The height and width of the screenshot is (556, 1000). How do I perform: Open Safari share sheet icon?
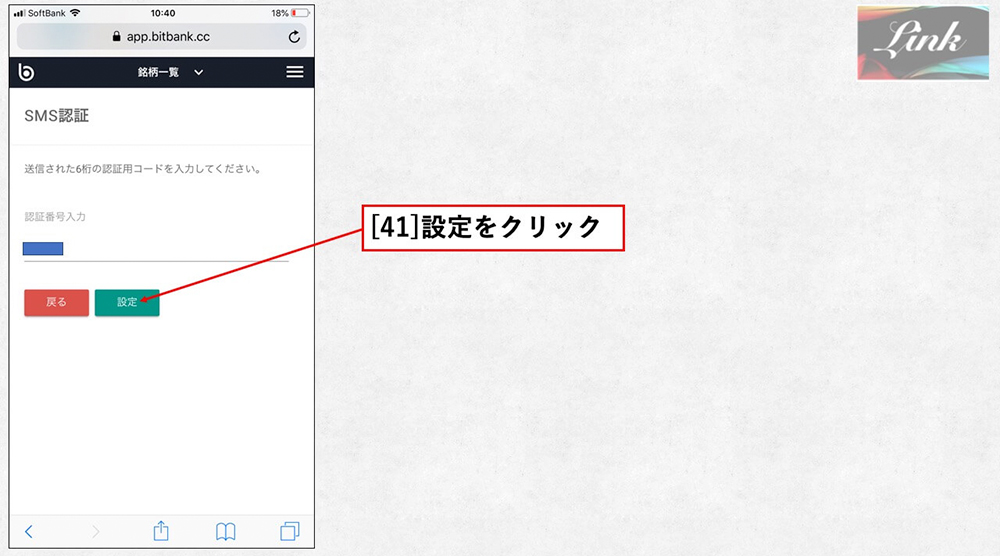(161, 530)
